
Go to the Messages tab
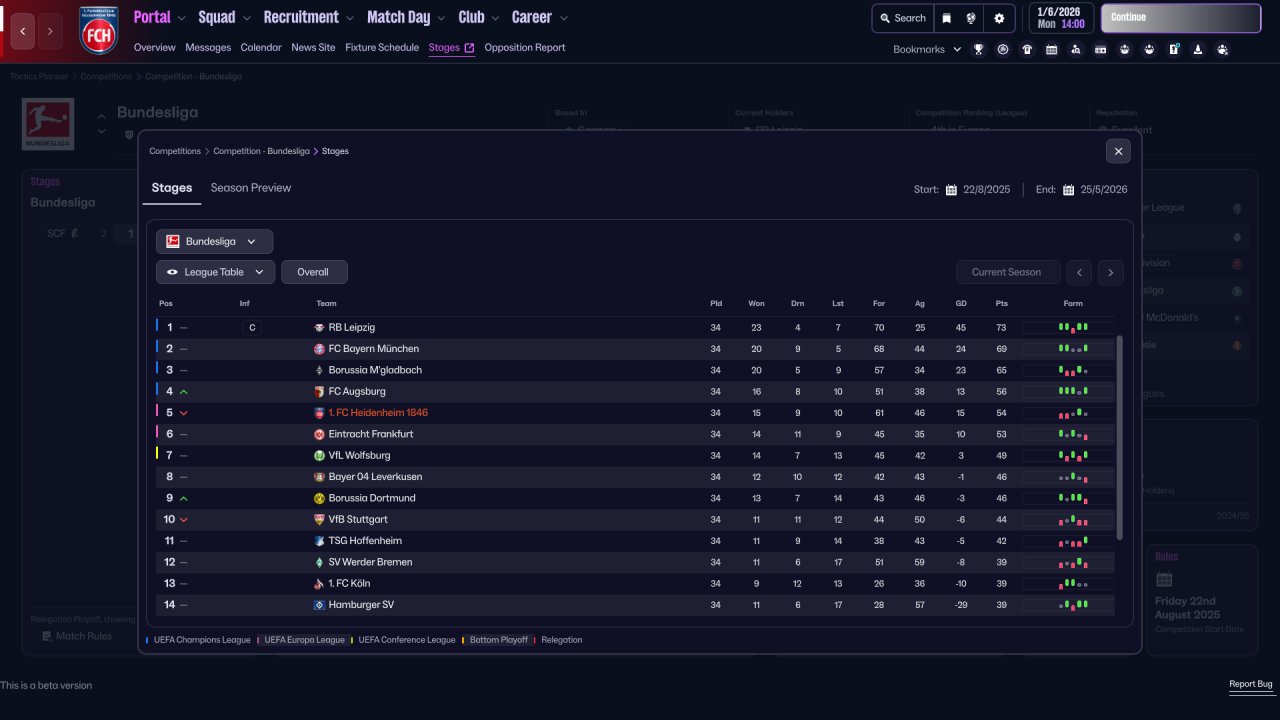[208, 48]
